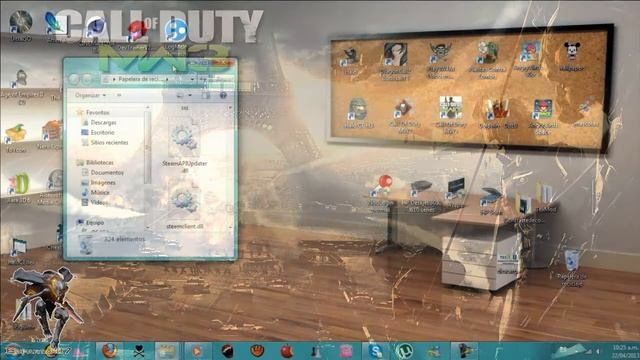Open the Call of Duty MW3 cover shortcut

pyautogui.click(x=451, y=114)
